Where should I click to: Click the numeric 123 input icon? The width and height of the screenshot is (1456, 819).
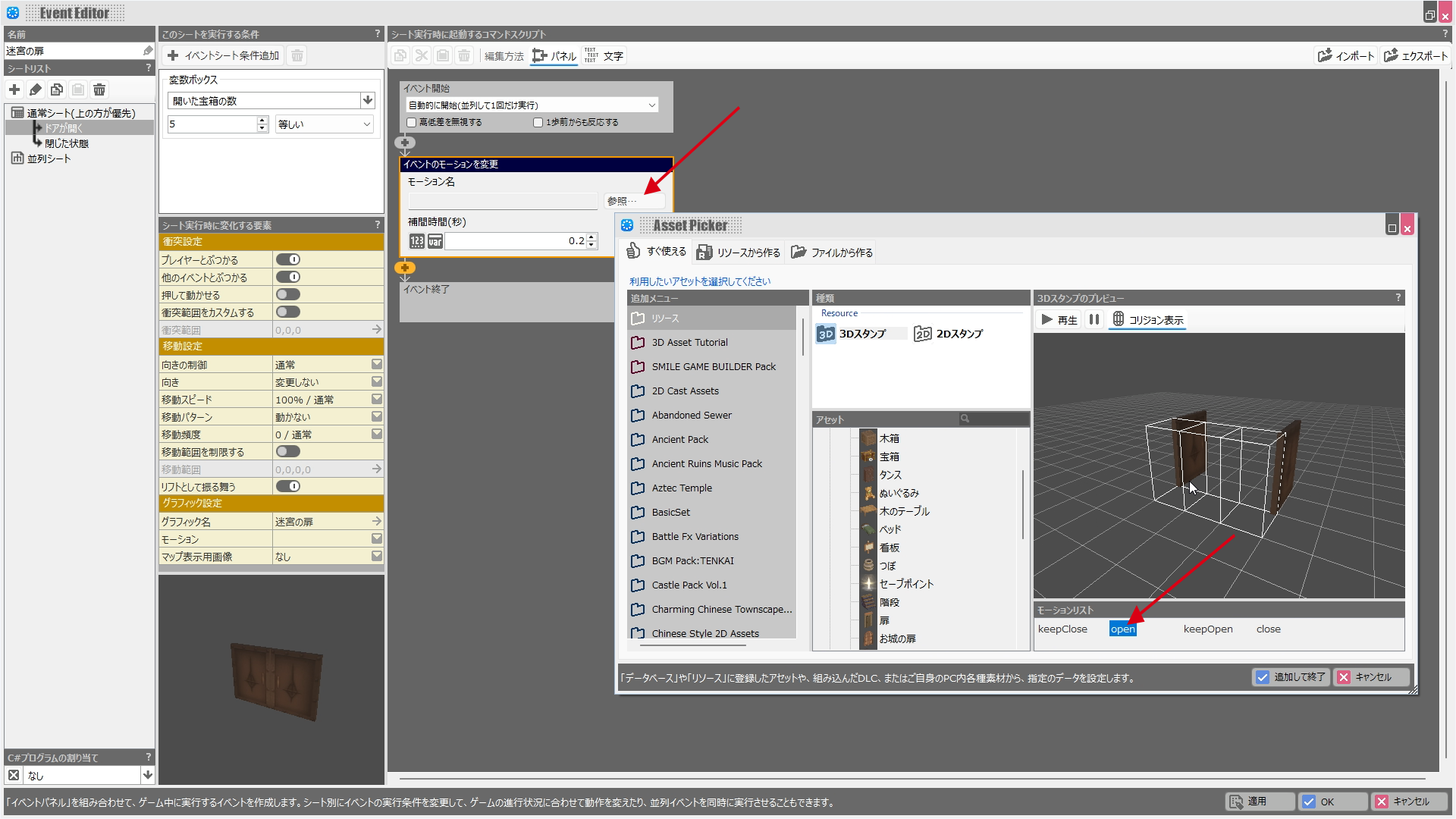[417, 241]
